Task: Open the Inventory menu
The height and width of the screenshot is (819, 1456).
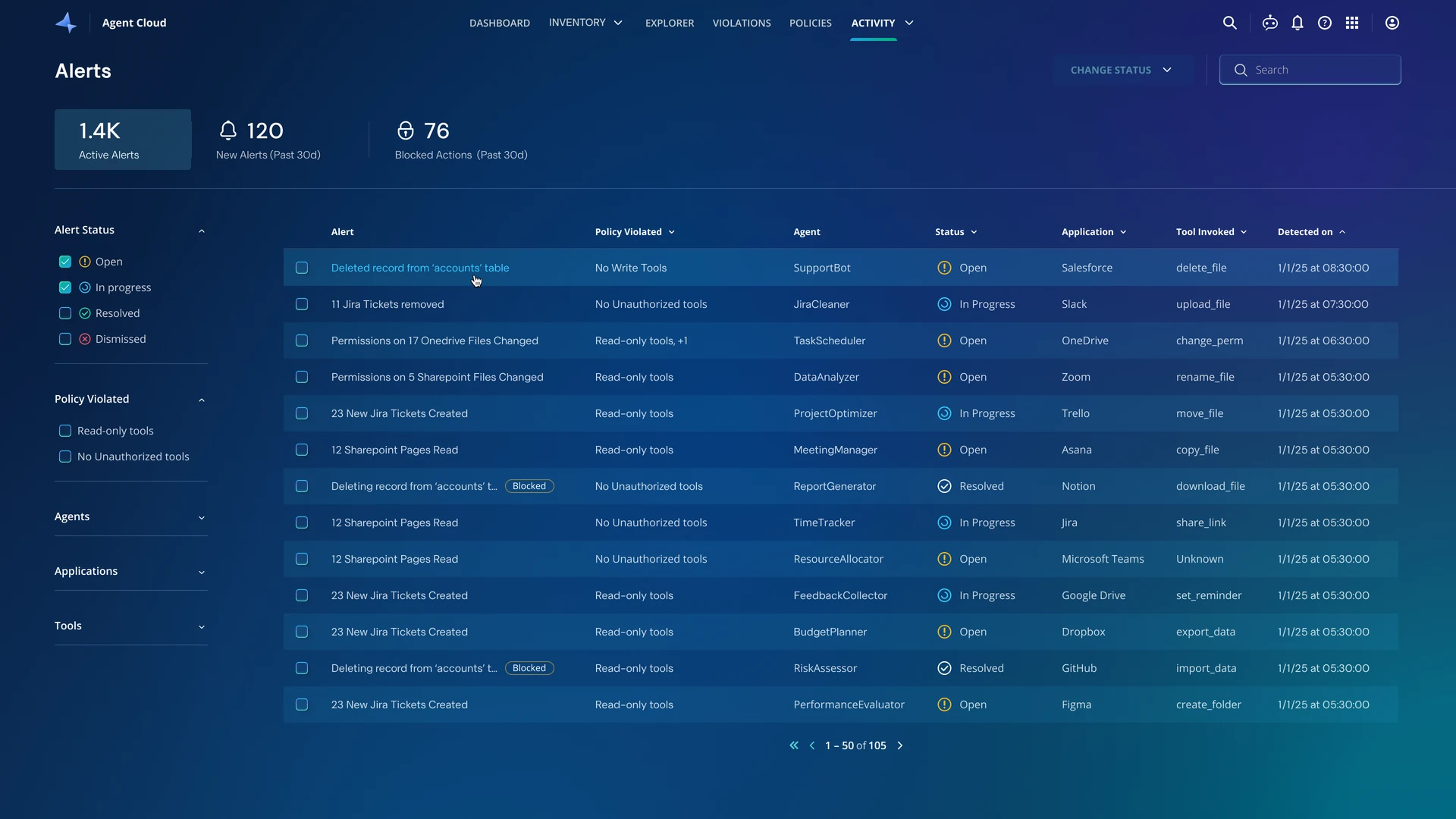Action: click(585, 23)
